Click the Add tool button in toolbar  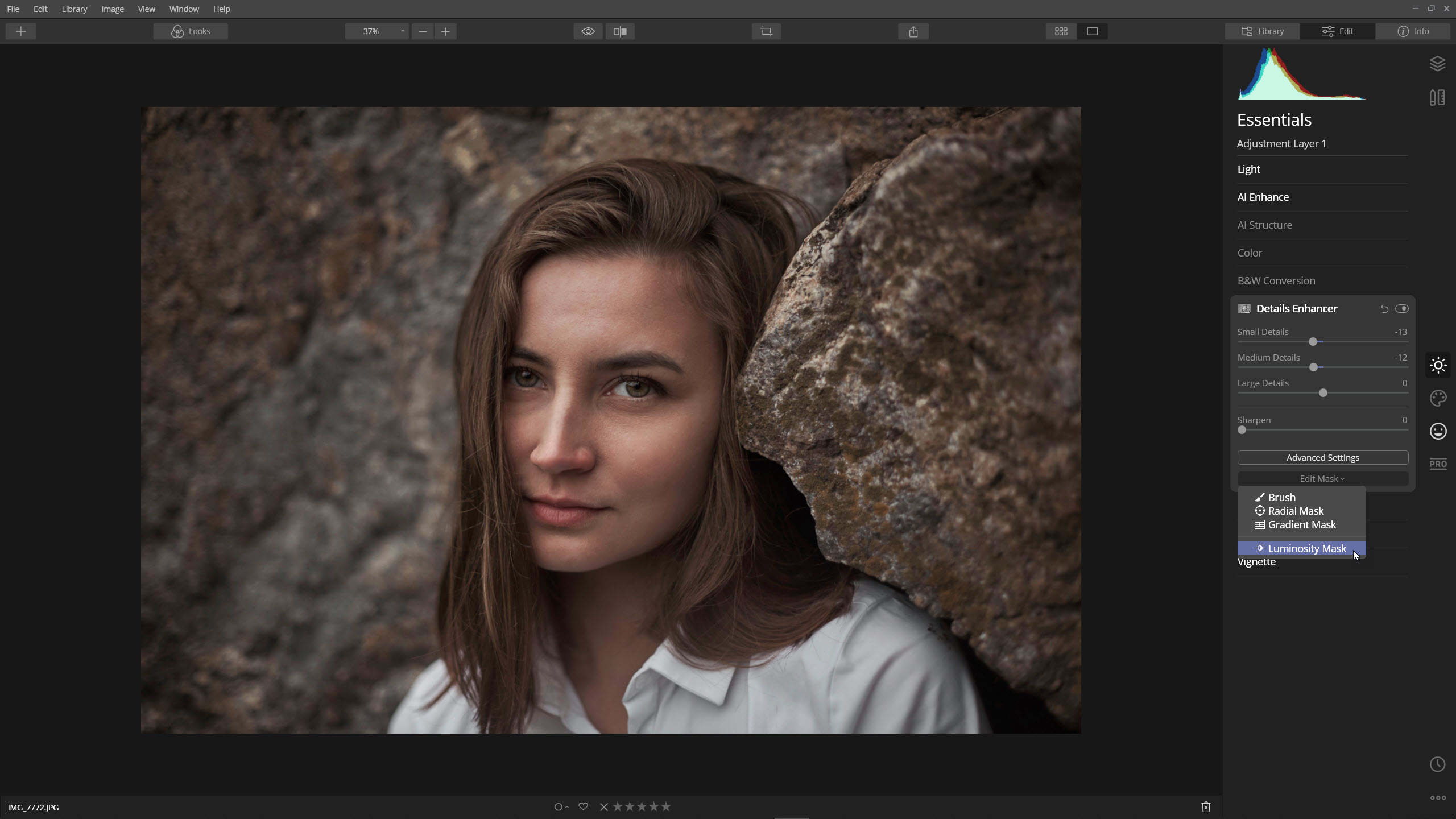[x=21, y=31]
